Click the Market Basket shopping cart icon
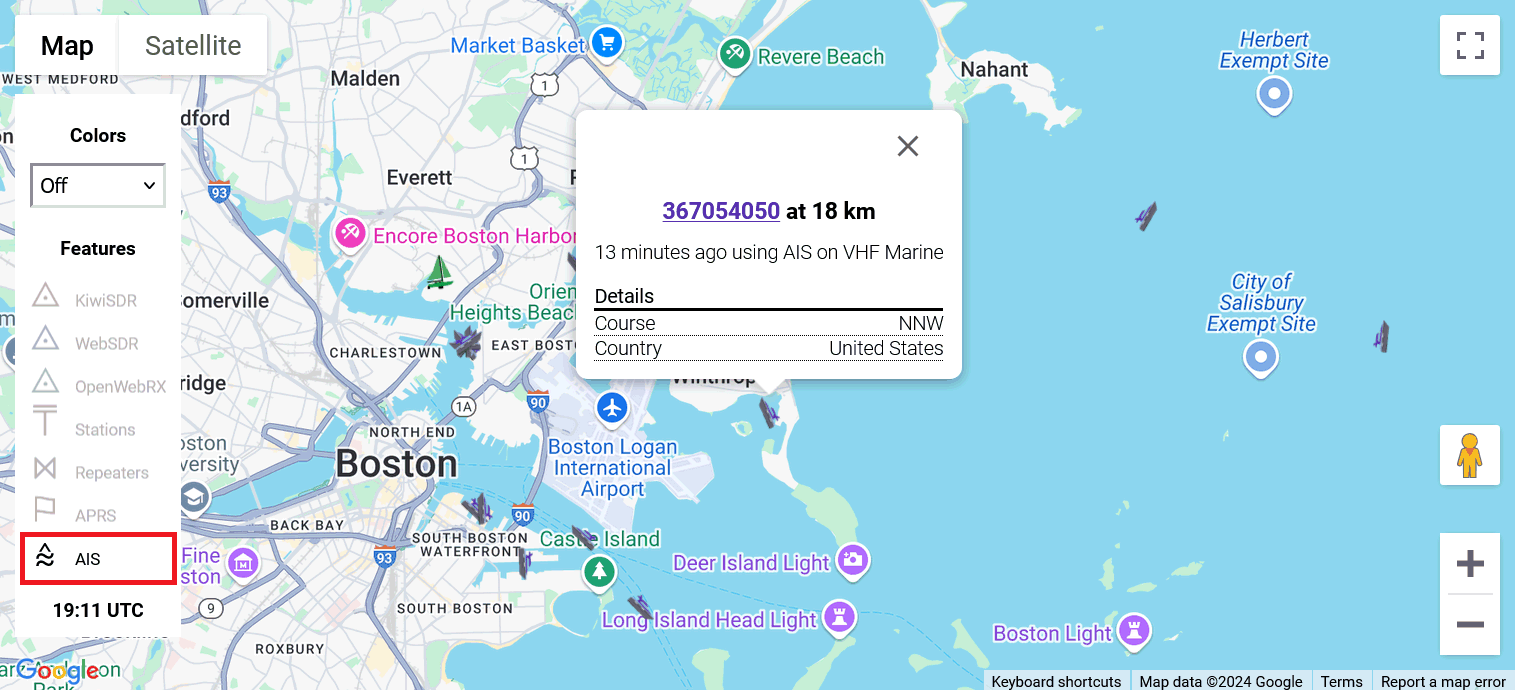The image size is (1515, 690). [x=606, y=43]
